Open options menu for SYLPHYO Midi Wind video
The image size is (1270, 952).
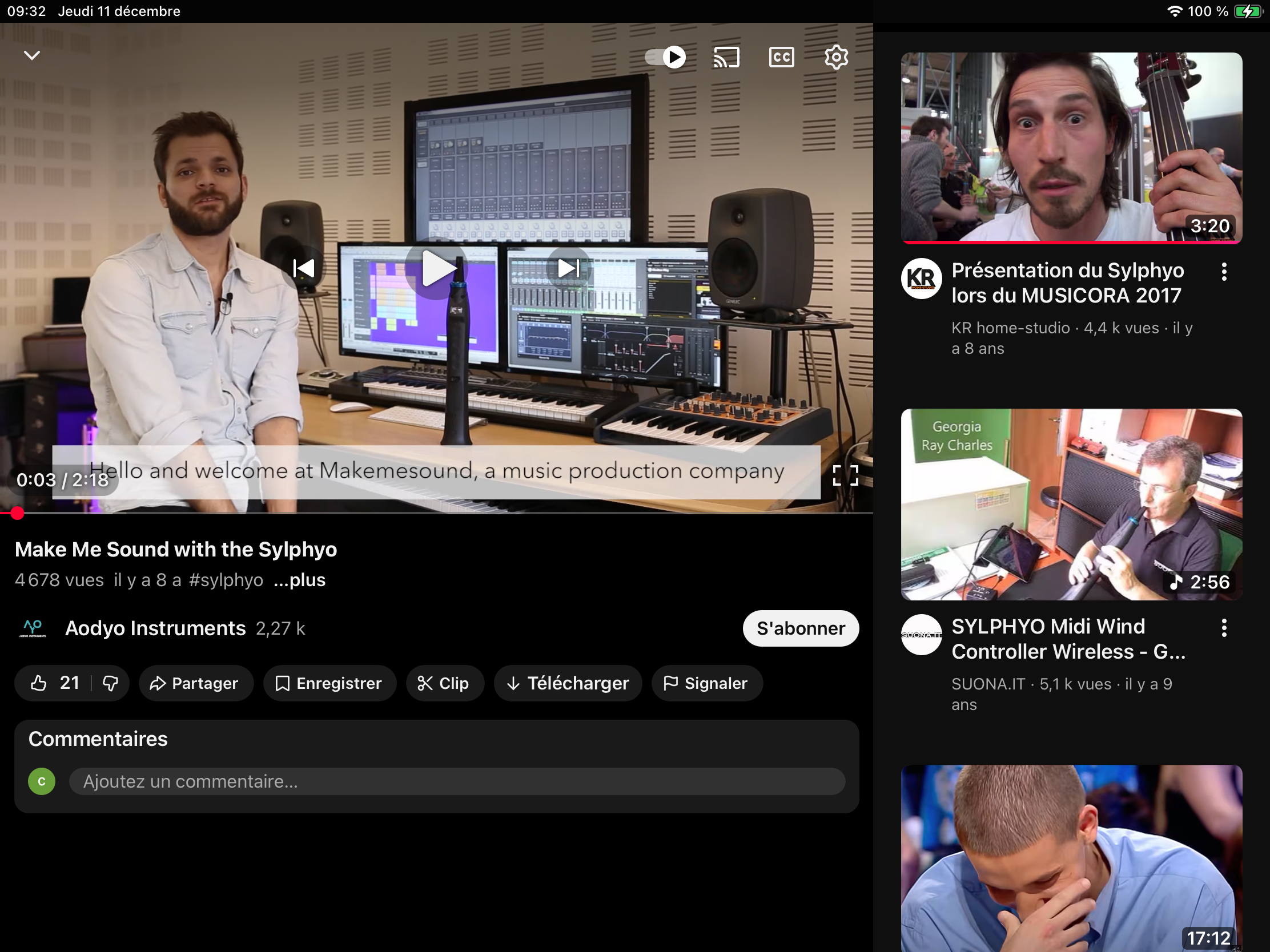coord(1224,628)
